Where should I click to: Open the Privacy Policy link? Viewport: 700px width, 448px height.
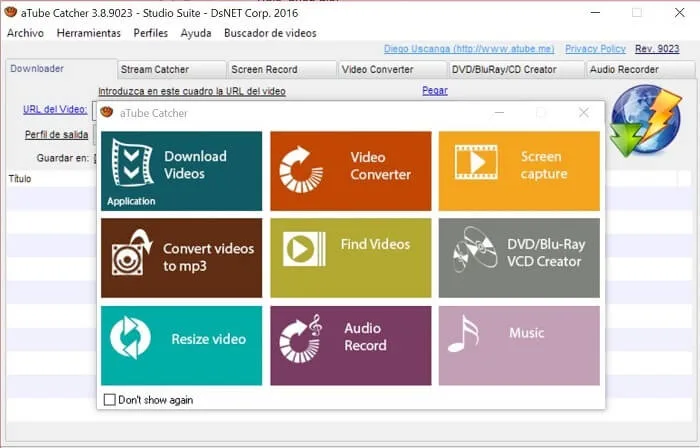[596, 49]
